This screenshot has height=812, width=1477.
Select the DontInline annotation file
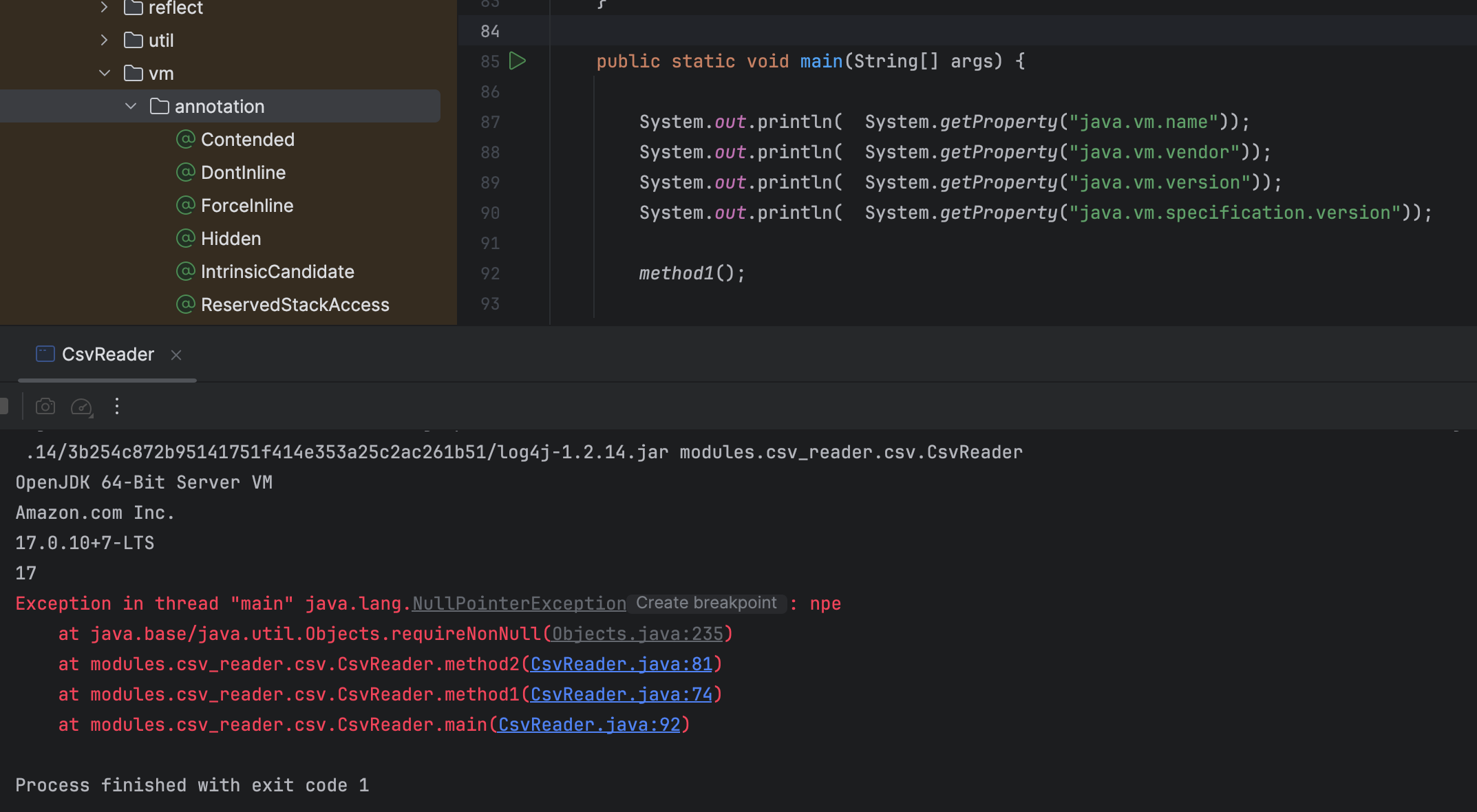[243, 173]
